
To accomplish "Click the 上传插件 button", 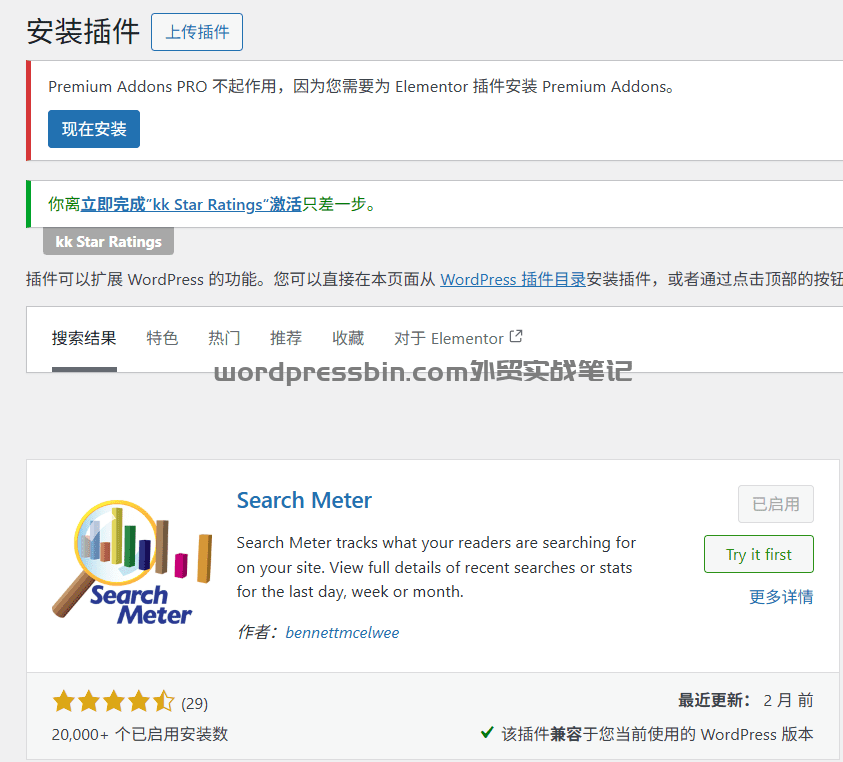I will [196, 31].
